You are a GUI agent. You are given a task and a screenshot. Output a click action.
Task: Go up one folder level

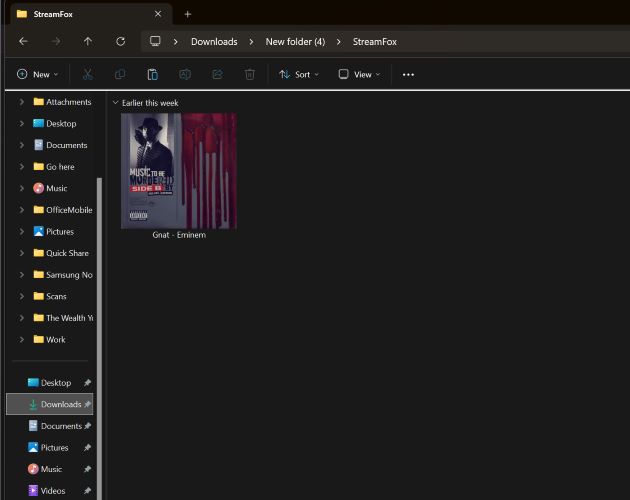[x=88, y=41]
